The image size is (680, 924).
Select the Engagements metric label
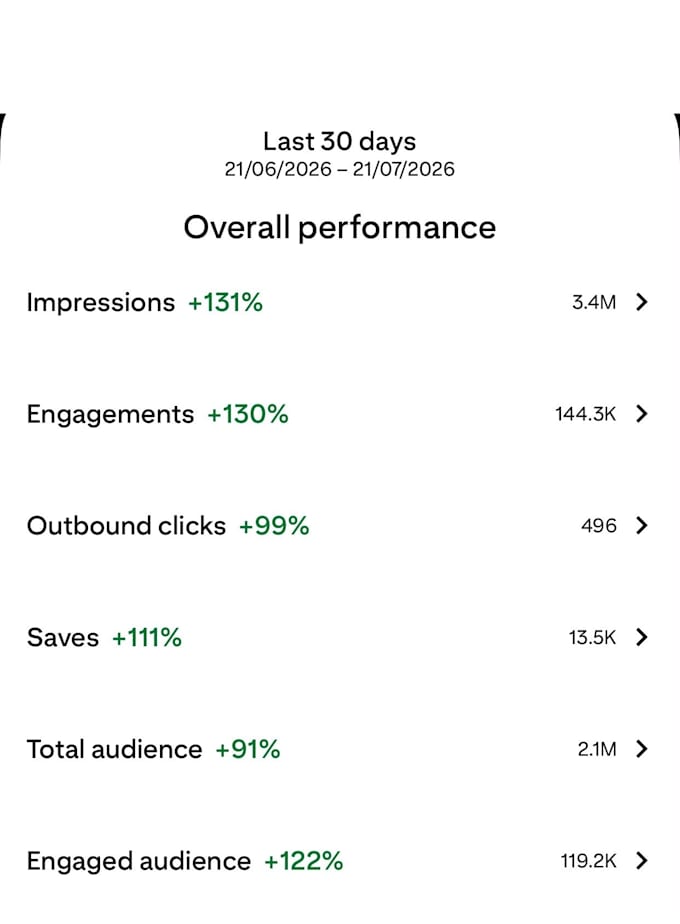pyautogui.click(x=110, y=415)
